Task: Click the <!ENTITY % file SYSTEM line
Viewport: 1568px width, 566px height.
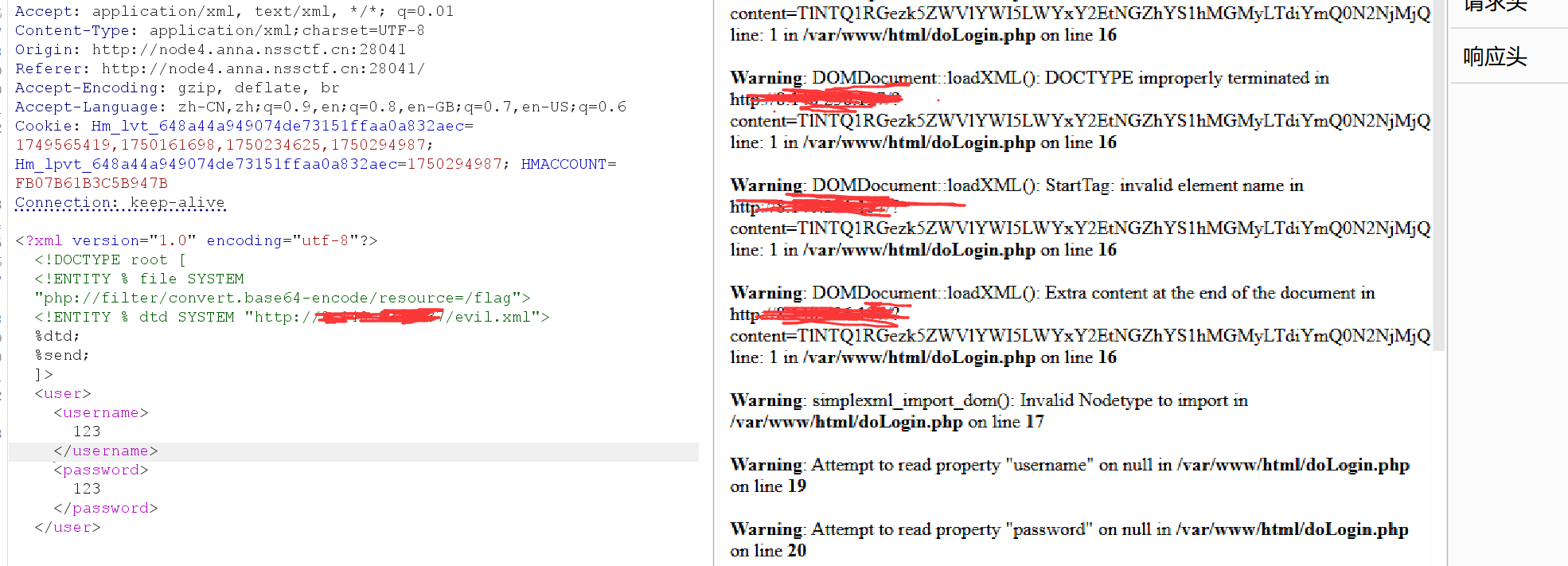Action: pyautogui.click(x=139, y=279)
